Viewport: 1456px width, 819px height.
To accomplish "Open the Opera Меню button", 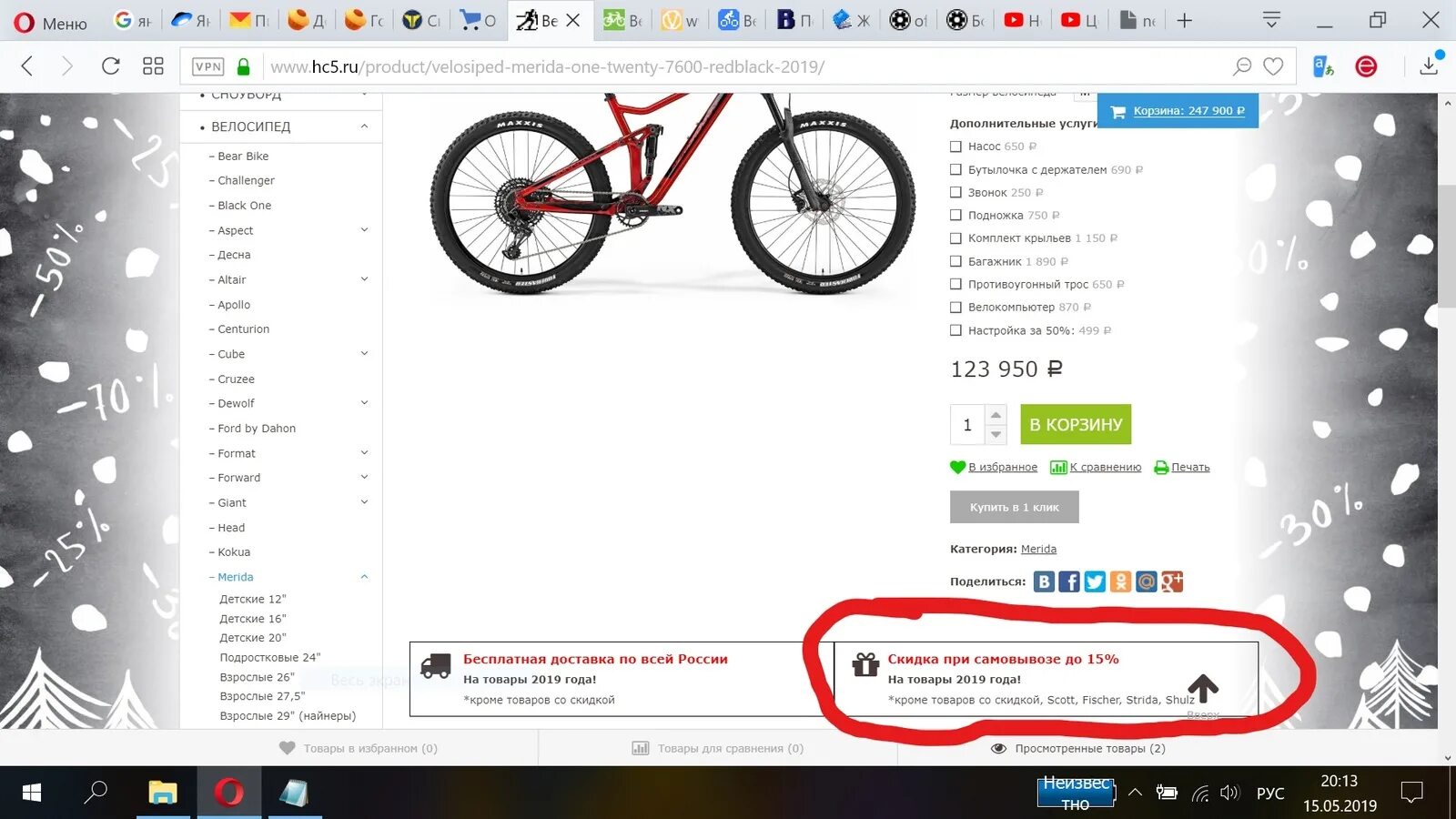I will pos(51,22).
